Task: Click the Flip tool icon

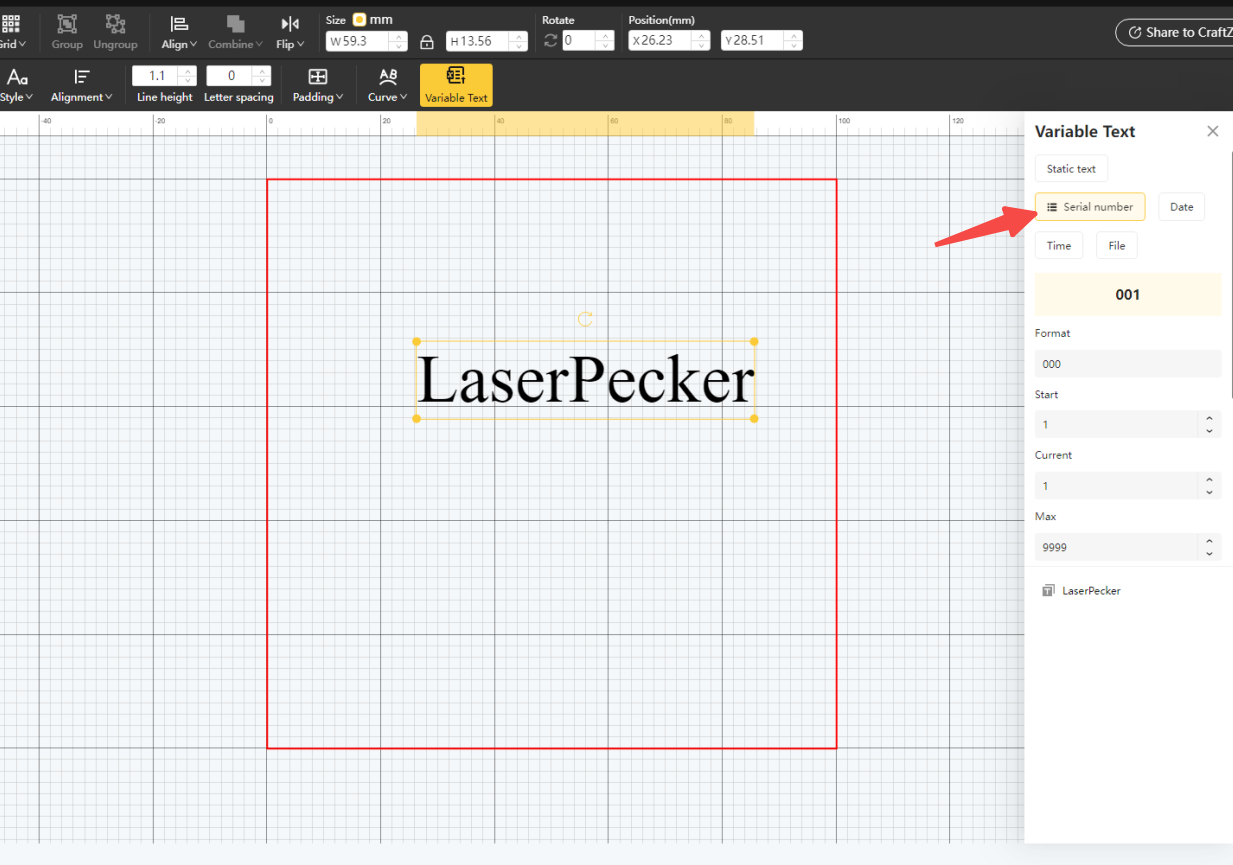Action: pos(289,24)
